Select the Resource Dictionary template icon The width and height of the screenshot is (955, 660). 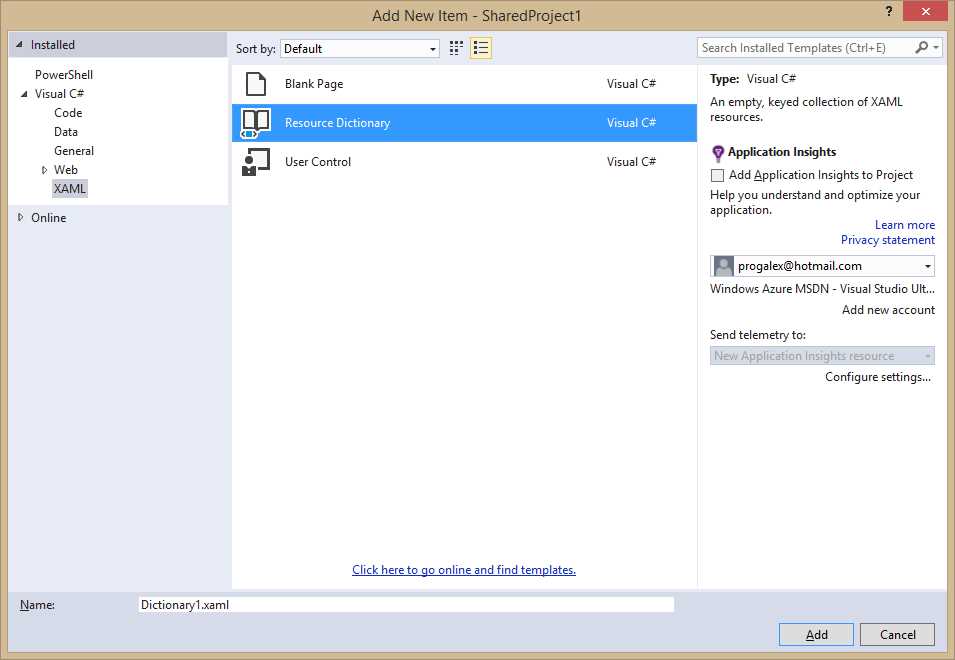[256, 123]
